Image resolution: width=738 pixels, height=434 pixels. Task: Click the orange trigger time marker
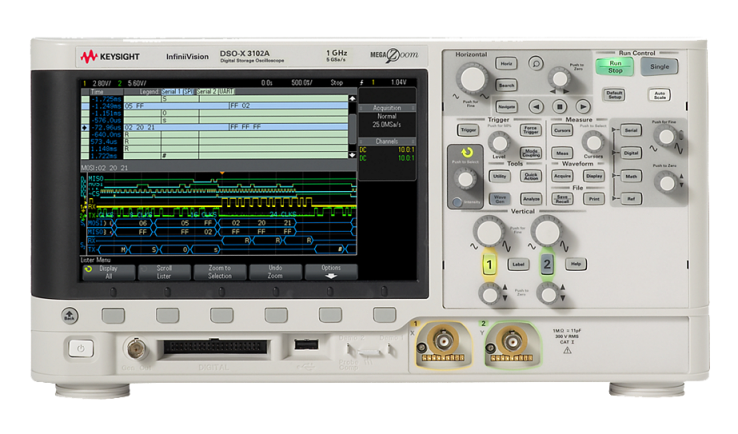click(x=222, y=174)
